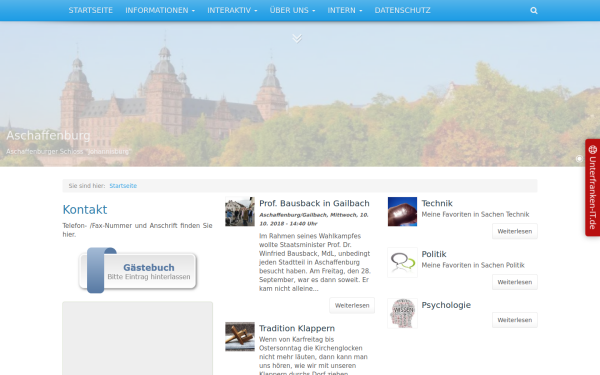The image size is (600, 375).
Task: Click Weiterlesen under Technik
Action: (515, 231)
